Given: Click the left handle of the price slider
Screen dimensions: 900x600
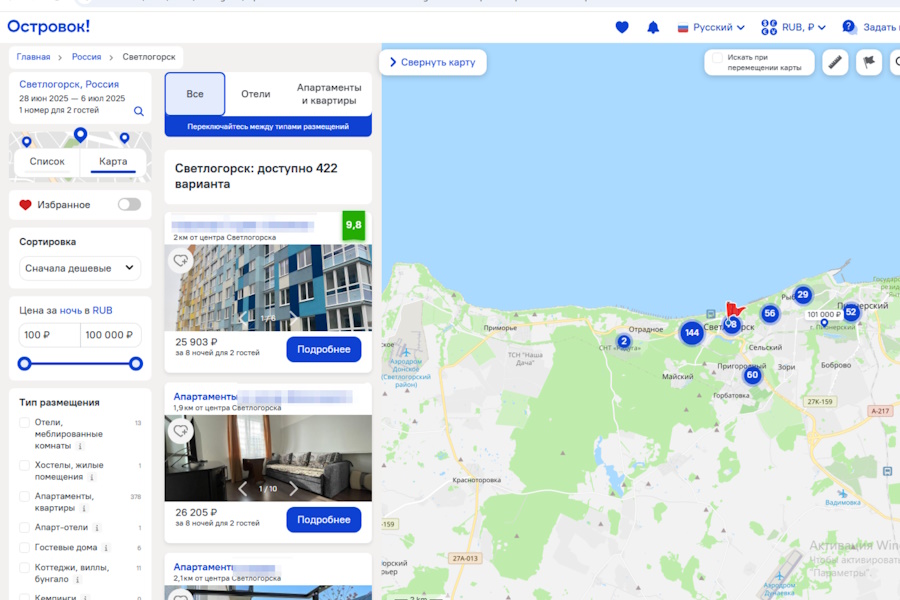Looking at the screenshot, I should pyautogui.click(x=25, y=364).
